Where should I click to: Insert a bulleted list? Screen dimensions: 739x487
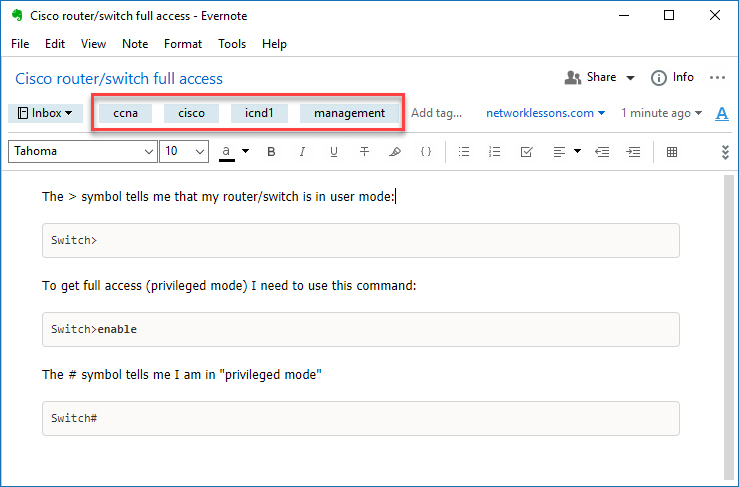click(464, 152)
